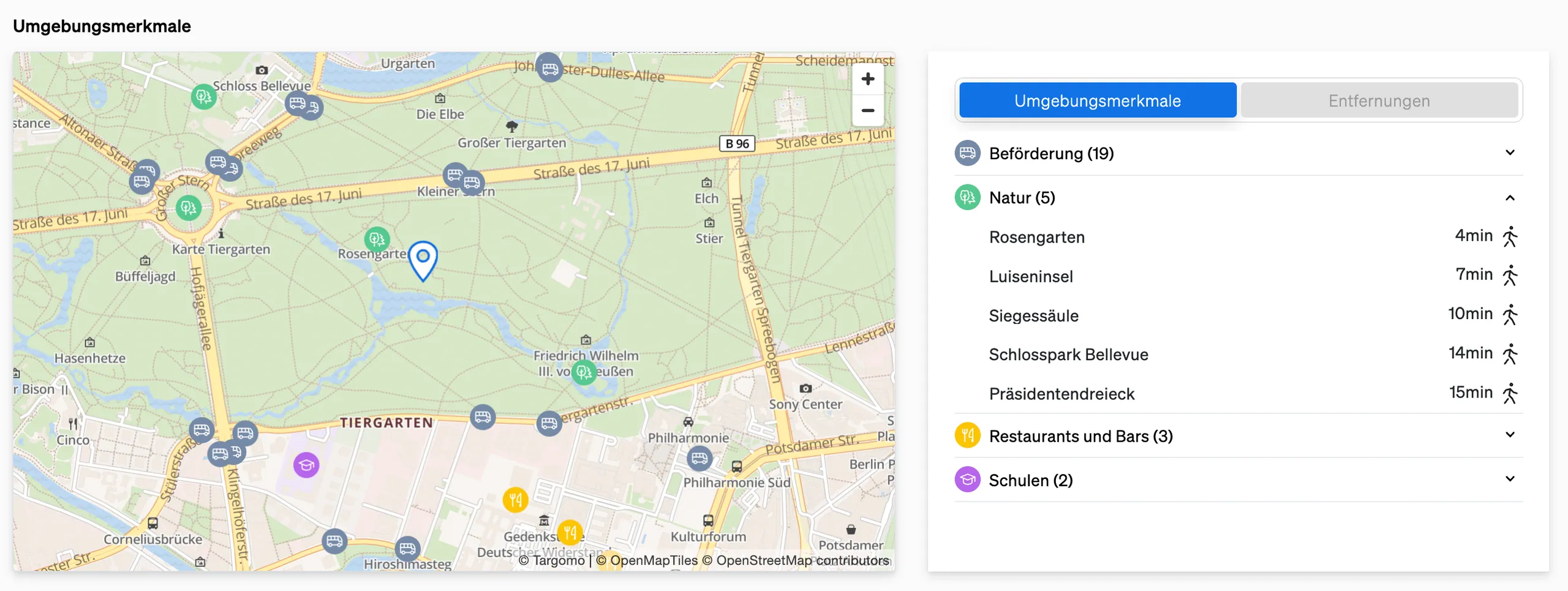Zoom out of the map with minus button
The width and height of the screenshot is (1568, 591).
pos(867,111)
